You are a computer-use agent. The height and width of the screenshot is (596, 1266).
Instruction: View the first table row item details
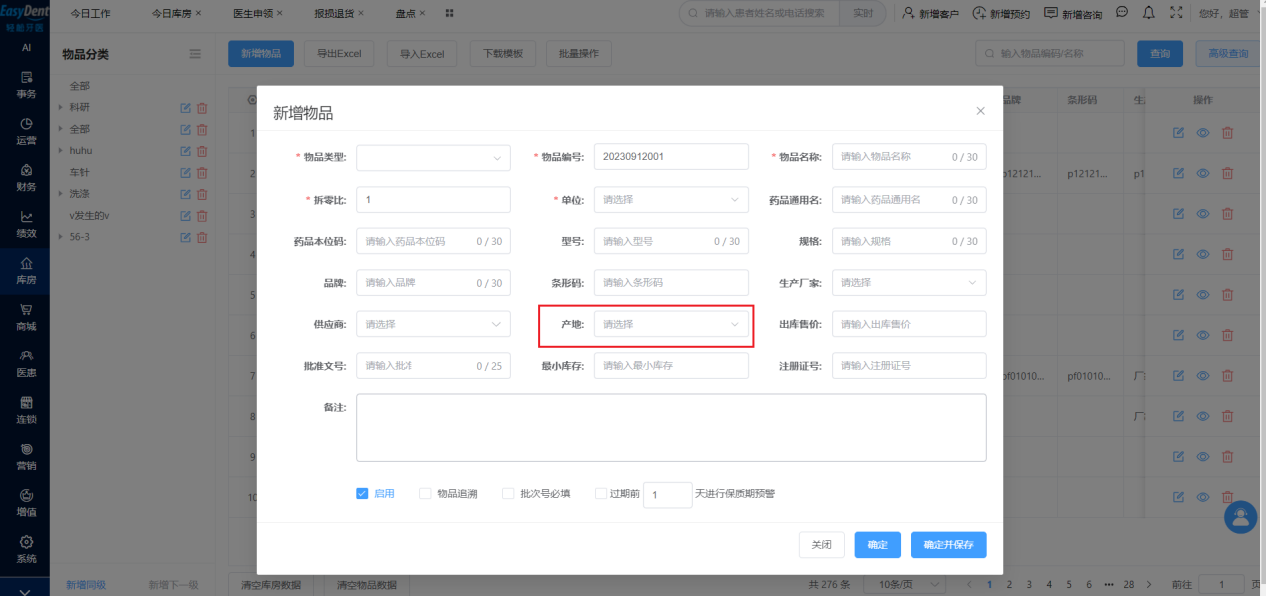(x=1204, y=132)
